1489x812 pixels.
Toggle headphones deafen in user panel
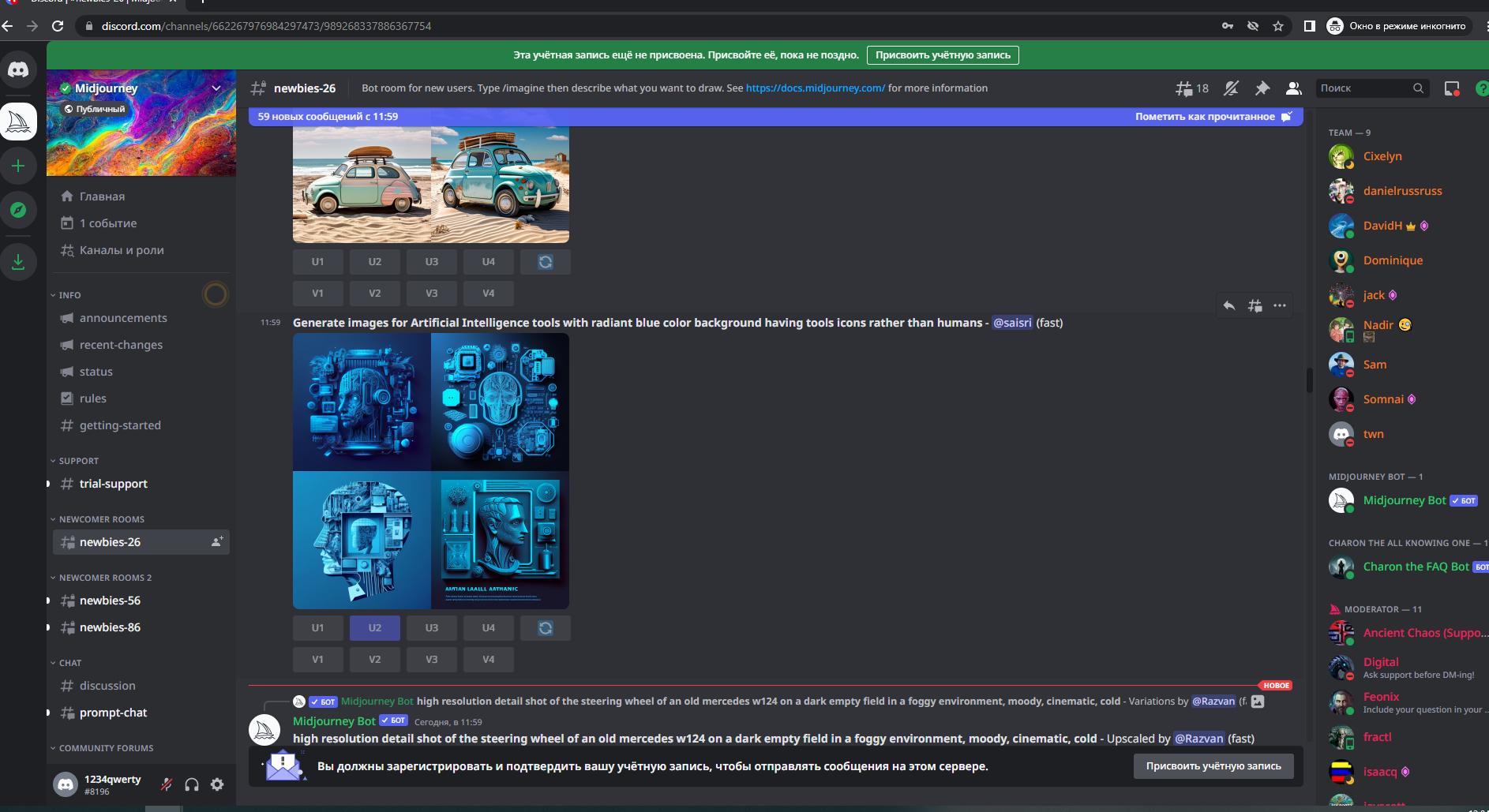point(192,784)
